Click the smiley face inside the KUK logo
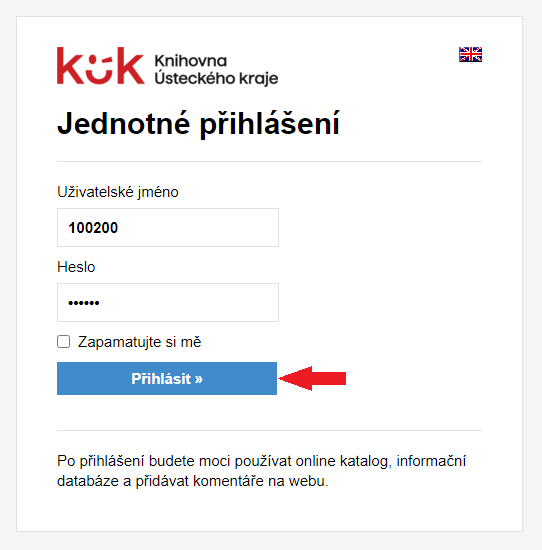 (x=99, y=69)
